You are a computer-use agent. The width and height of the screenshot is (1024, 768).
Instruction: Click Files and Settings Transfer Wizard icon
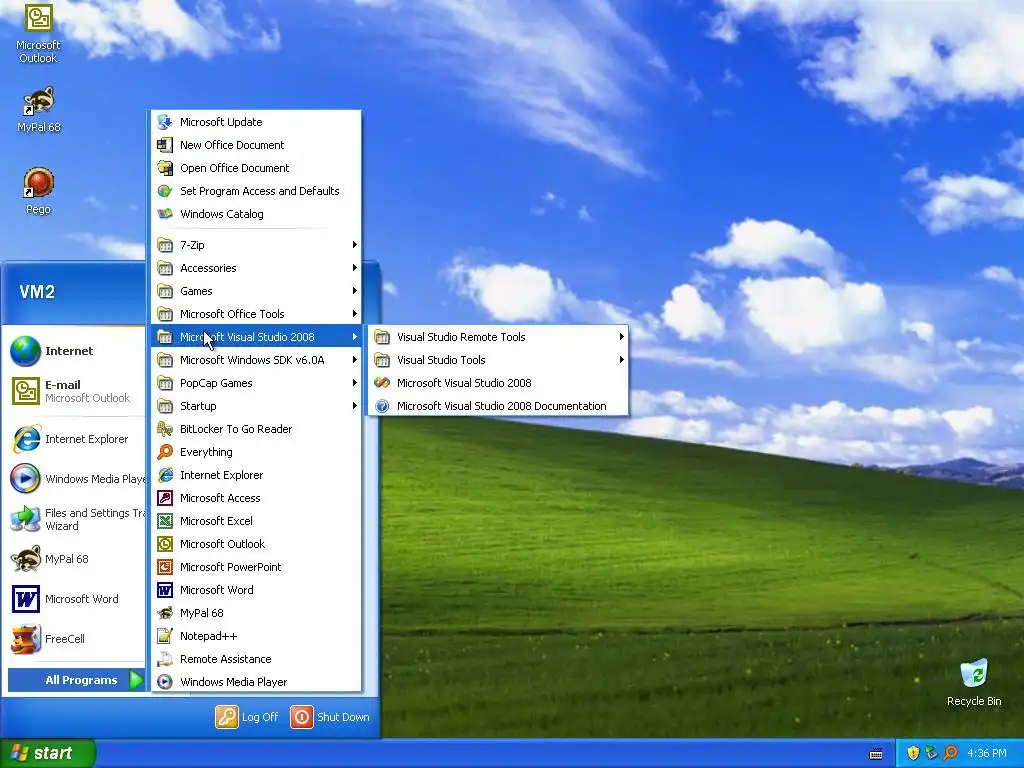pos(25,519)
